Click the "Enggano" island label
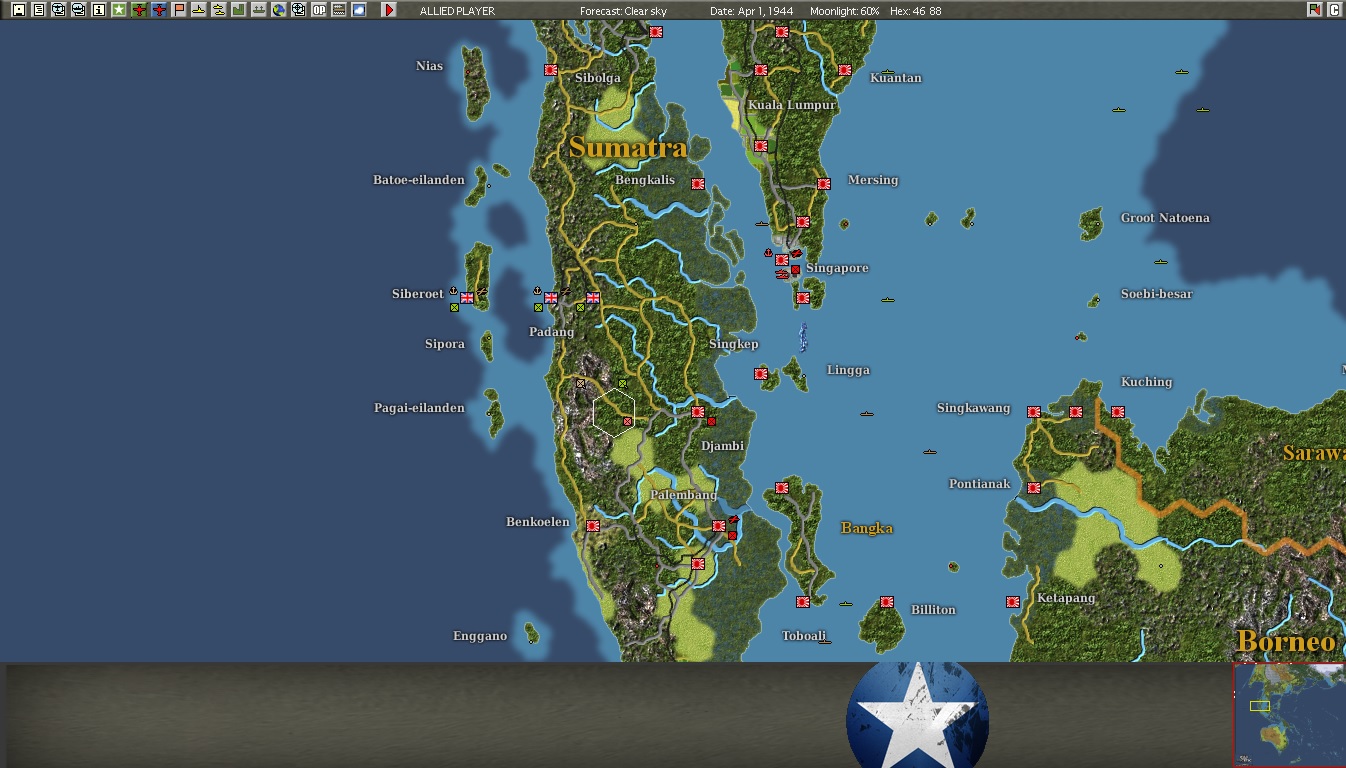Viewport: 1346px width, 768px height. point(480,636)
